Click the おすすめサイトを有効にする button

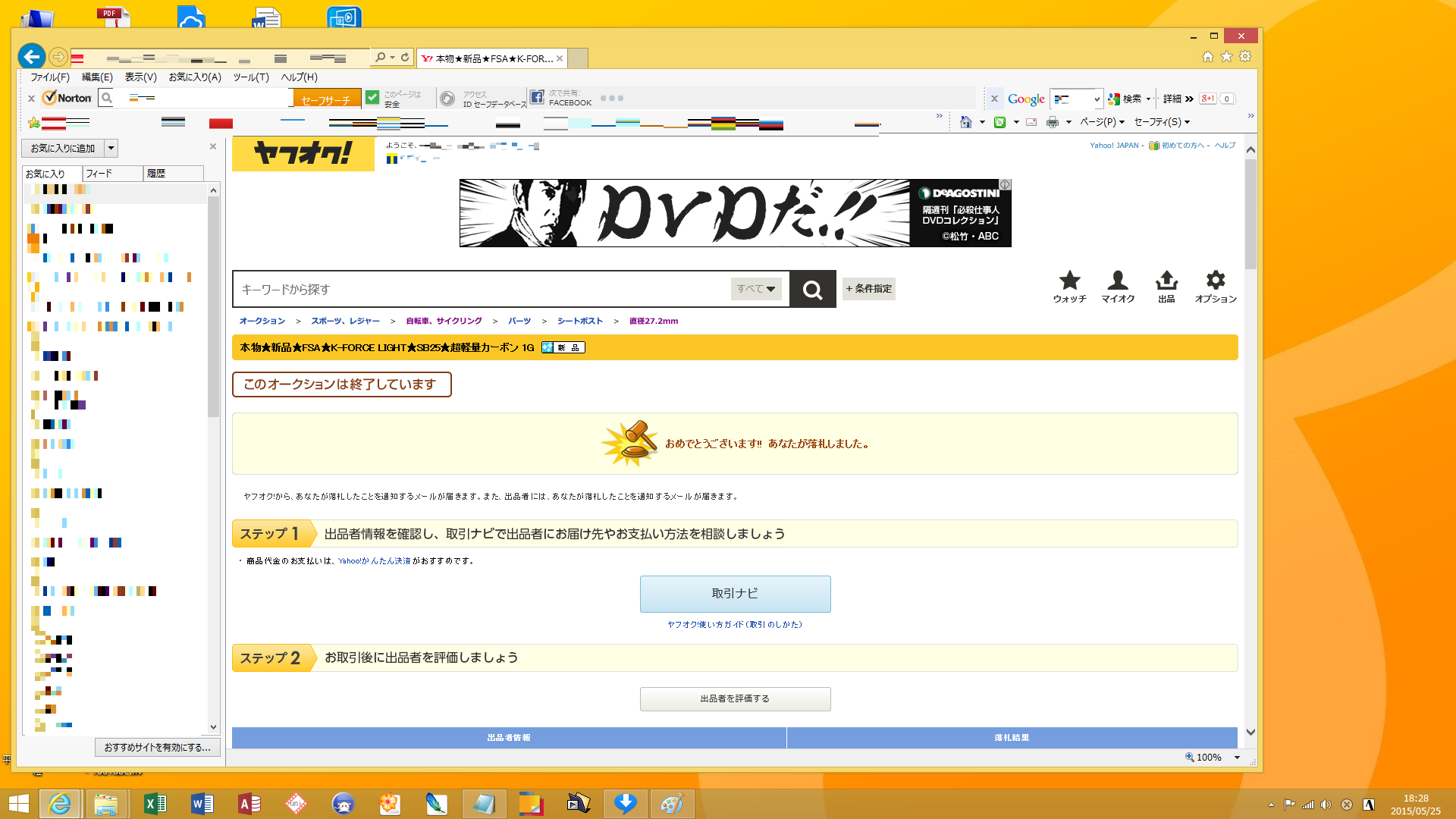click(x=158, y=748)
